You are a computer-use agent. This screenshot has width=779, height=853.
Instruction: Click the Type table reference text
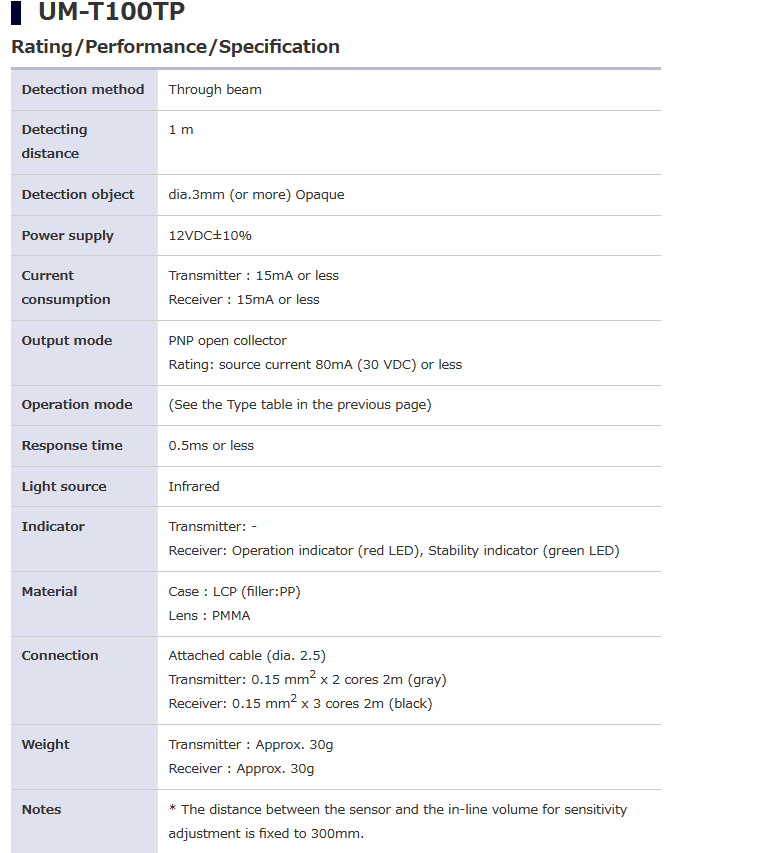300,405
